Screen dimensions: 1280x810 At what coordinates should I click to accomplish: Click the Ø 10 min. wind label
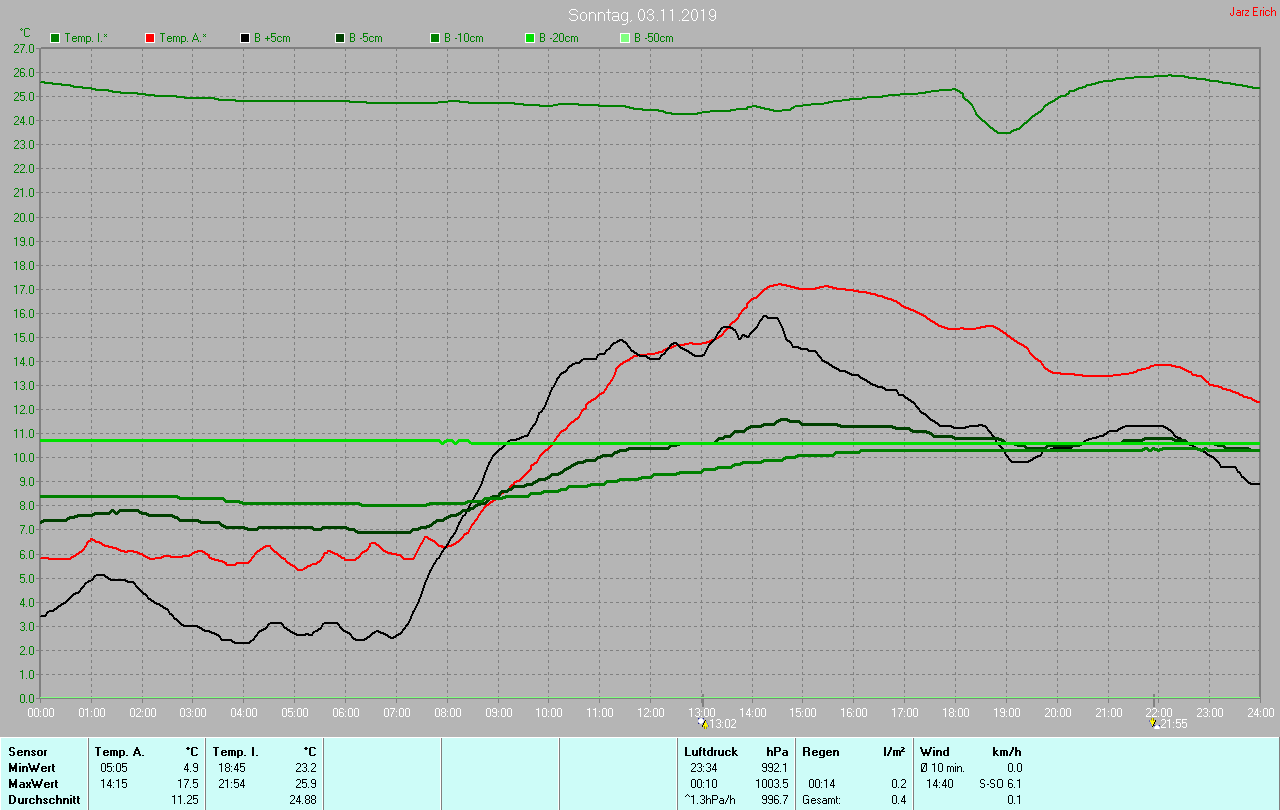coord(942,767)
